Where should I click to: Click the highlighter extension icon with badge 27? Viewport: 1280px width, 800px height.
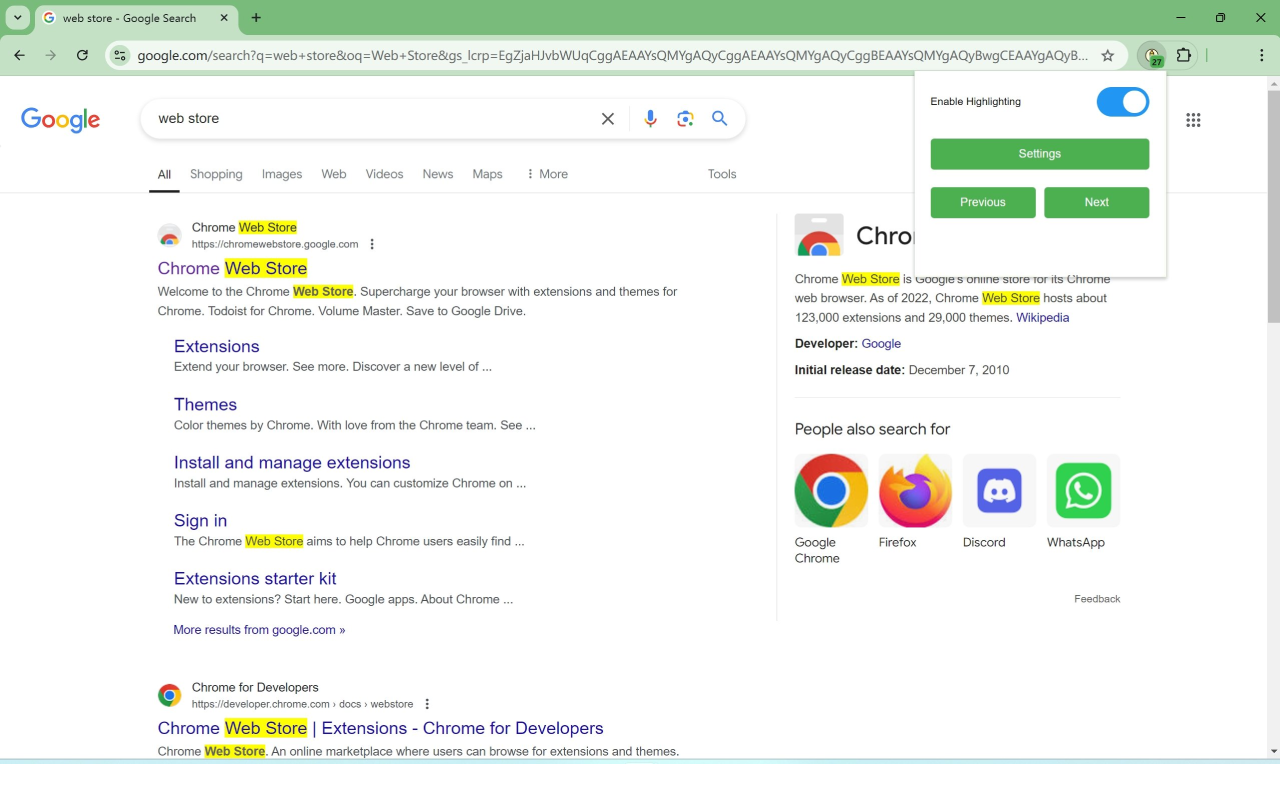click(1153, 56)
